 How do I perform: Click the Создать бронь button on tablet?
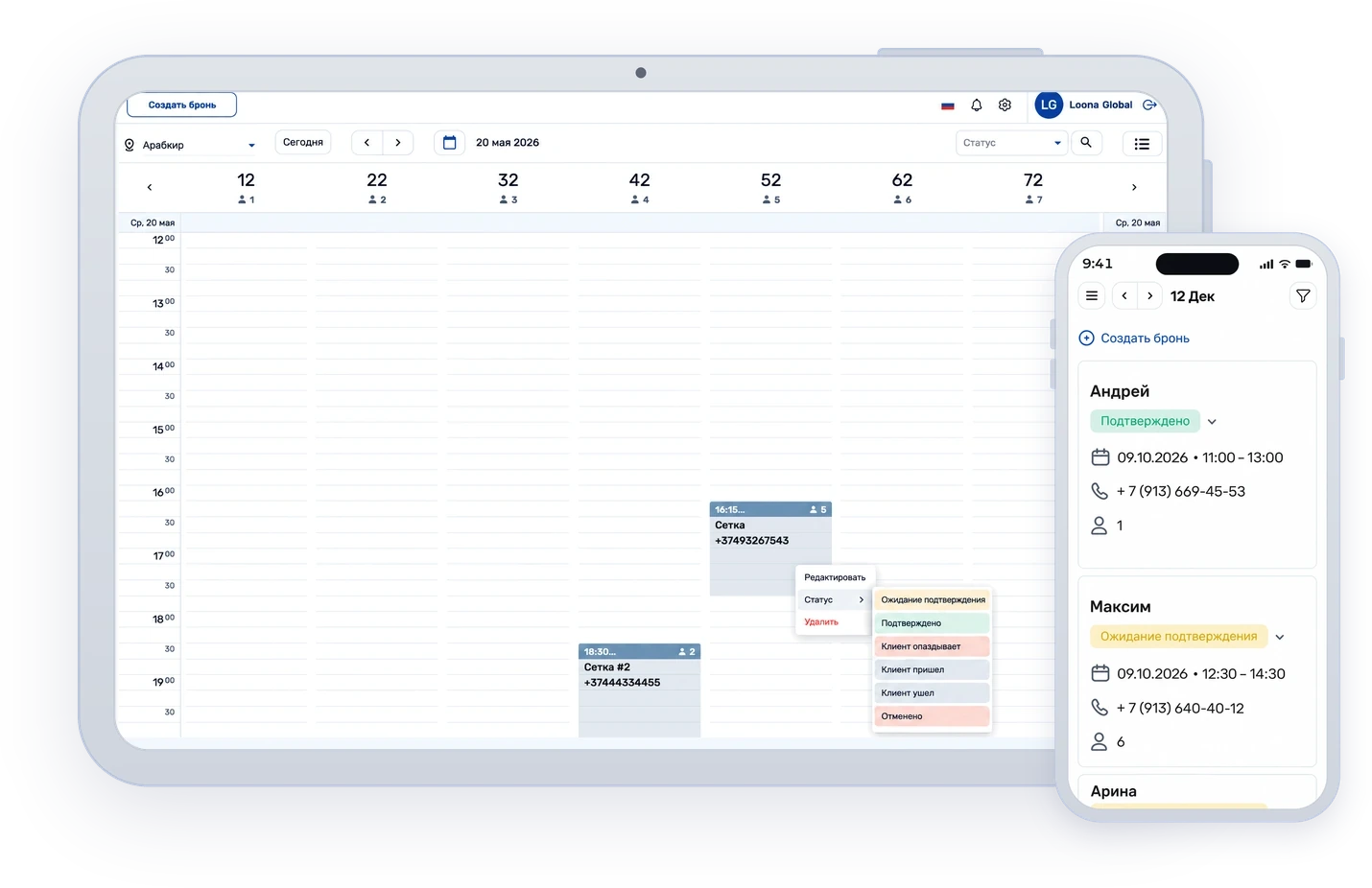182,105
